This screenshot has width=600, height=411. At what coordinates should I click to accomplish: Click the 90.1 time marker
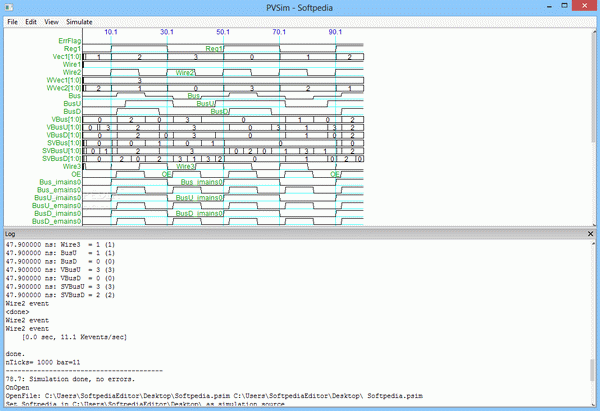coord(335,32)
